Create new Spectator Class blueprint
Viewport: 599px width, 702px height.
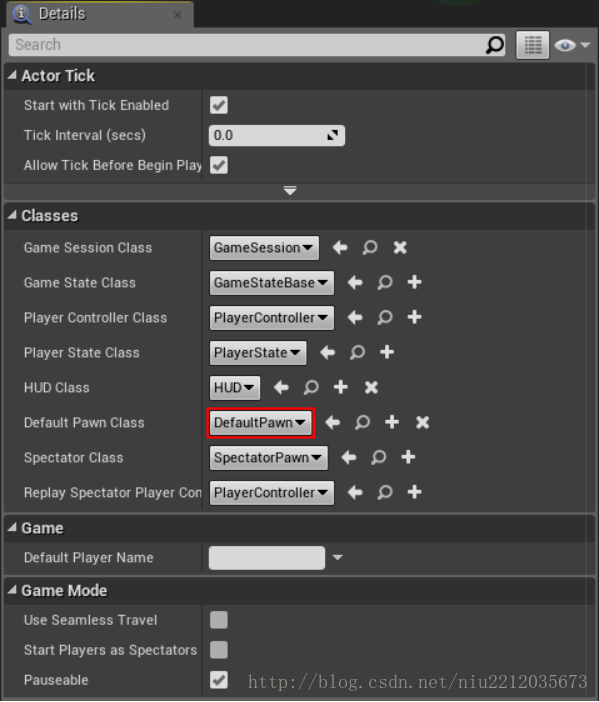tap(408, 458)
